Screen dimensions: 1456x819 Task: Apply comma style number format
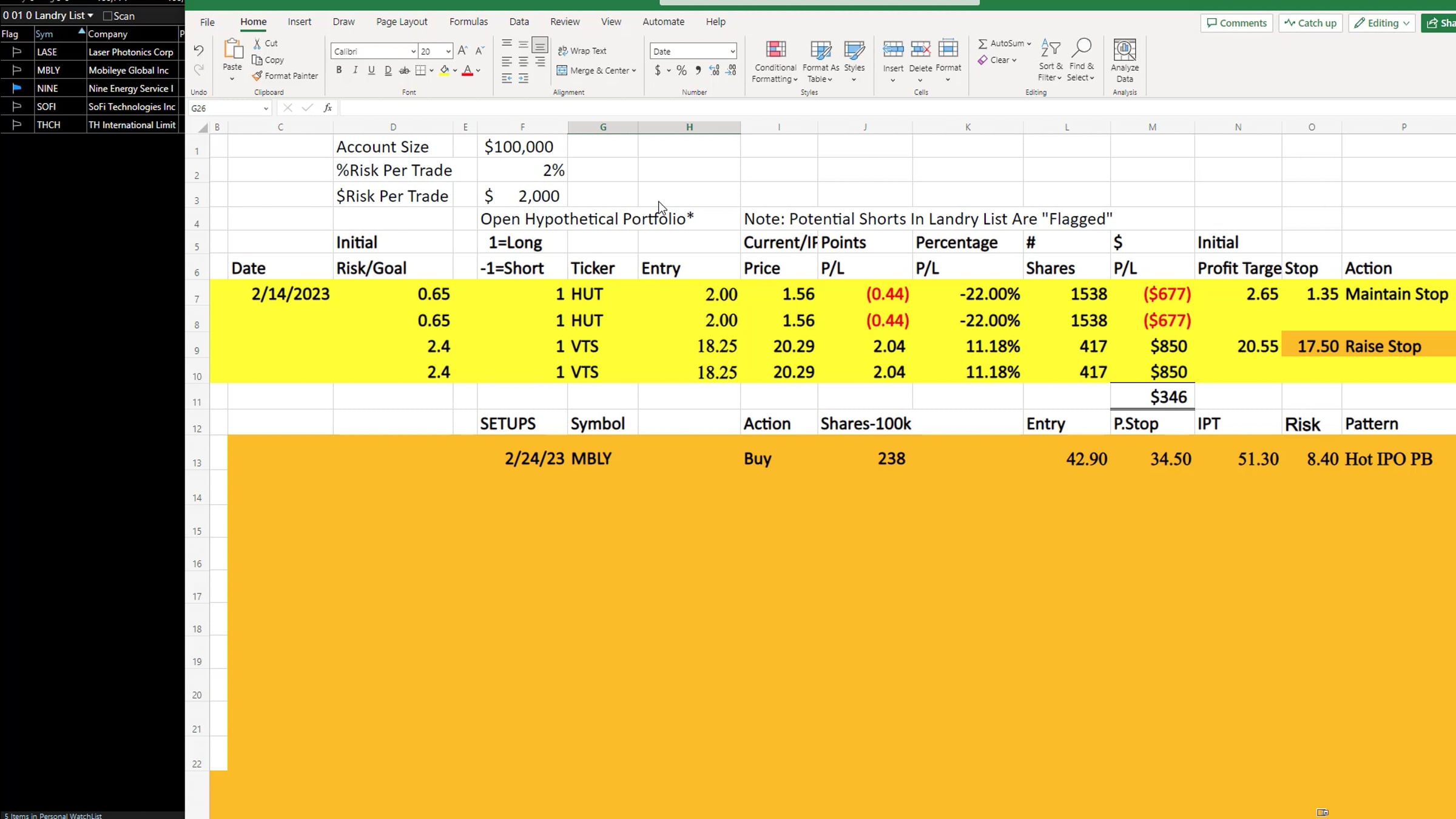click(x=698, y=70)
